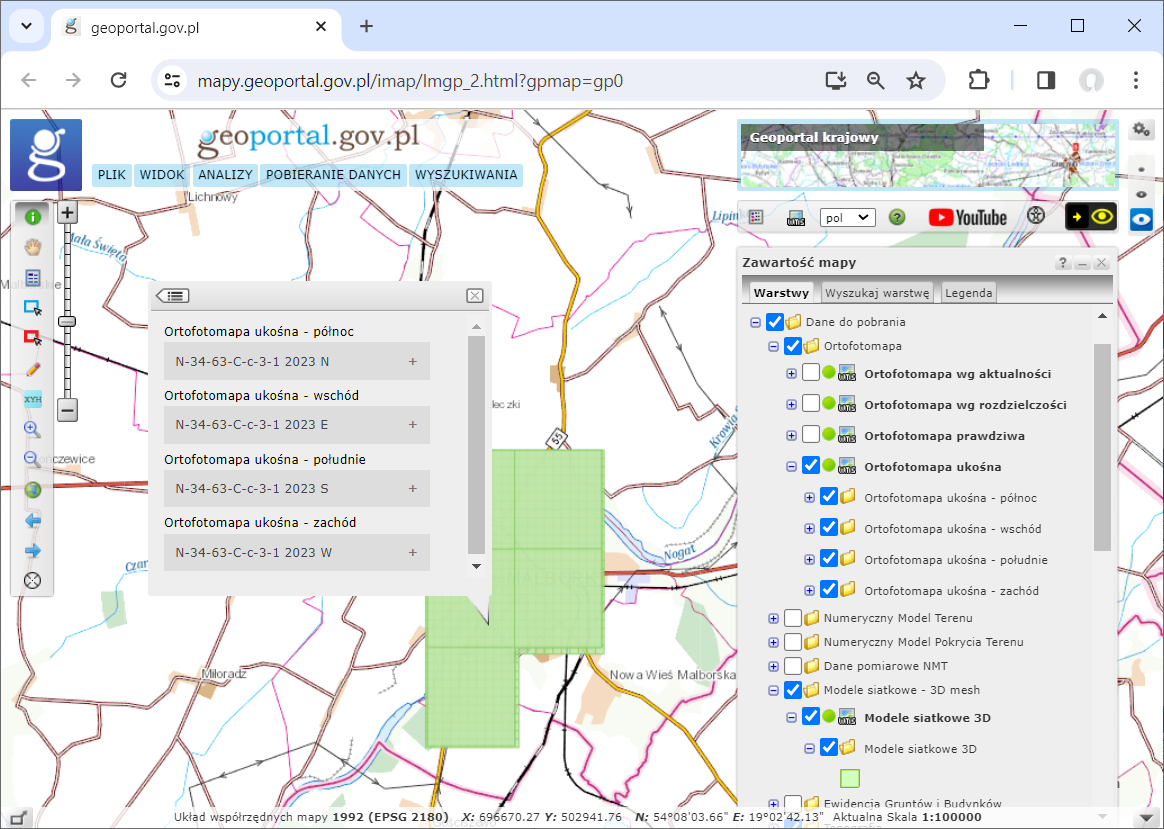Screen dimensions: 1164x829
Task: Click the green info identify tool
Action: click(x=32, y=216)
